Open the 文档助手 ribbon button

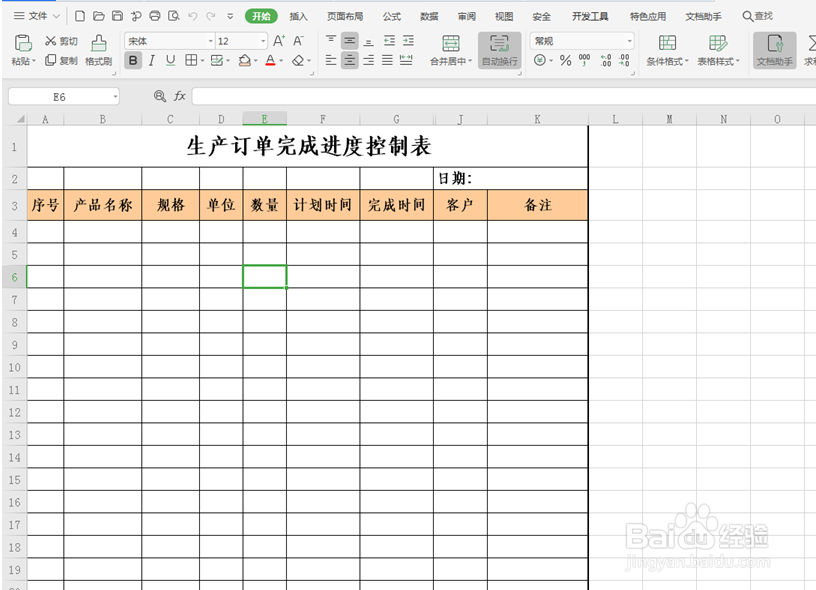774,50
